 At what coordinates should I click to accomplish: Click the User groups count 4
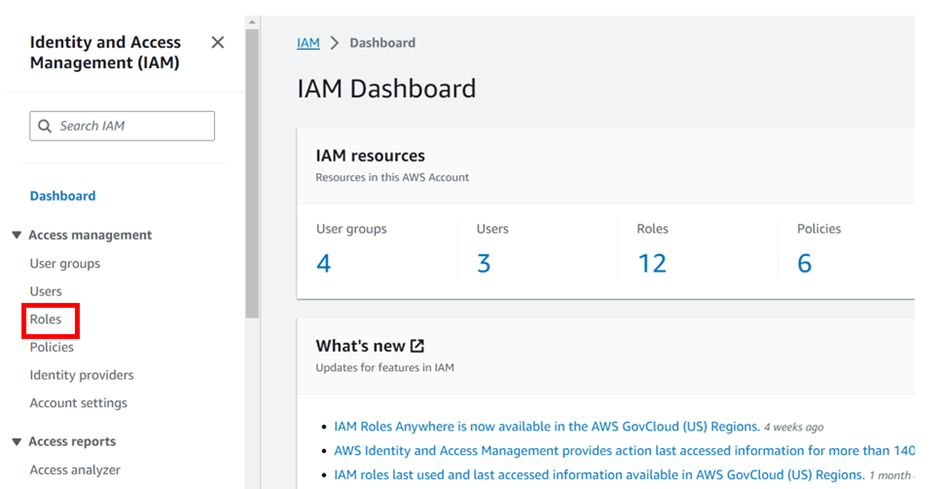tap(323, 263)
